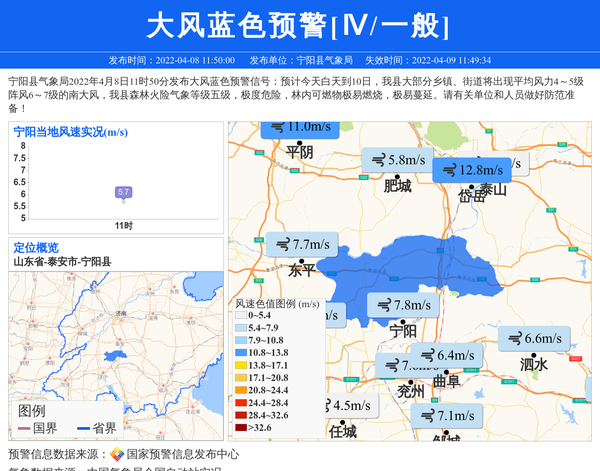The width and height of the screenshot is (600, 471).
Task: Click the 5.7 data point on wind chart
Action: point(123,191)
